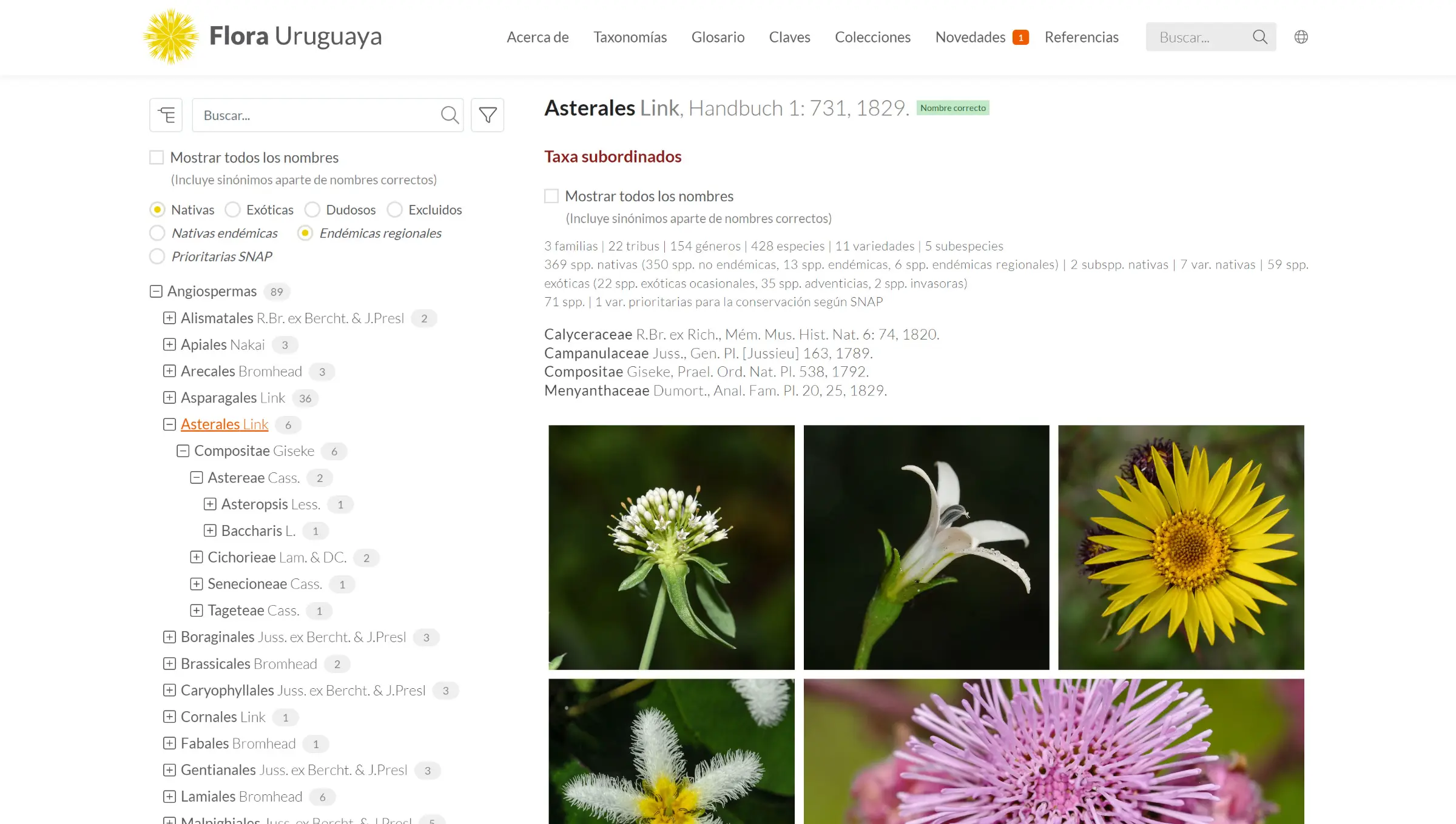Expand the Asparagales Link node
Screen dimensions: 1456x824
coord(170,398)
